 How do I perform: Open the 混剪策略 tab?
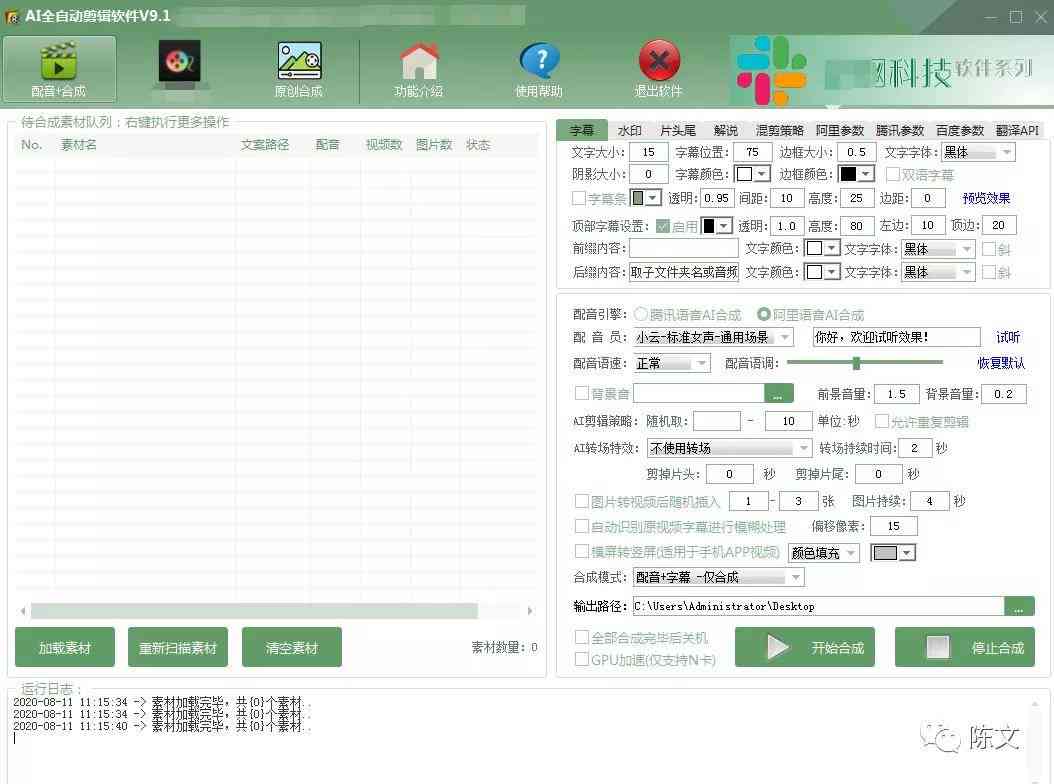click(779, 130)
